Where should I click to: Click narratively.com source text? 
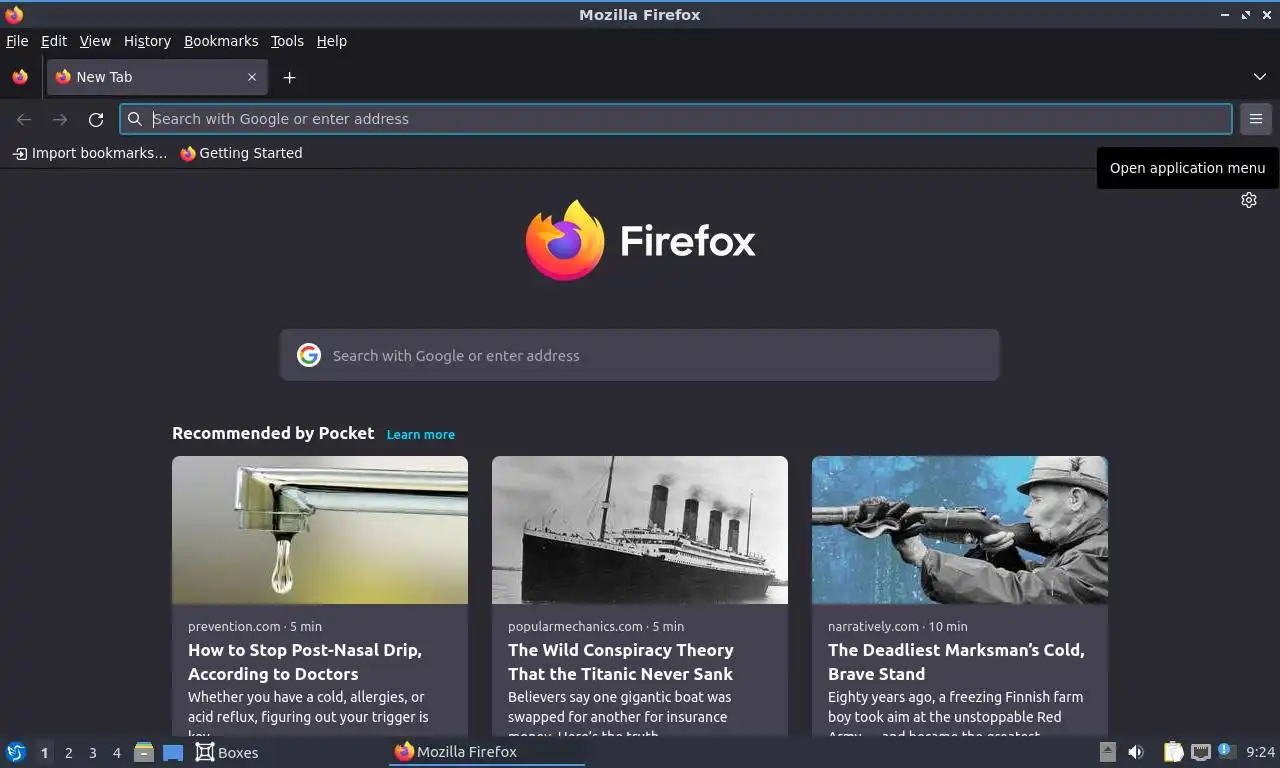tap(873, 626)
